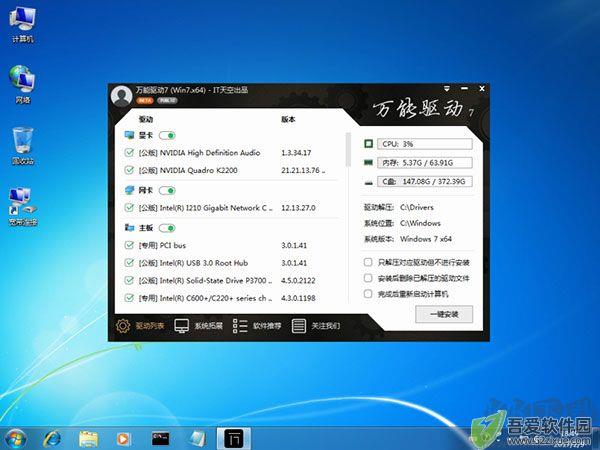
Task: Switch to the 驱动列表 tab
Action: pyautogui.click(x=140, y=326)
